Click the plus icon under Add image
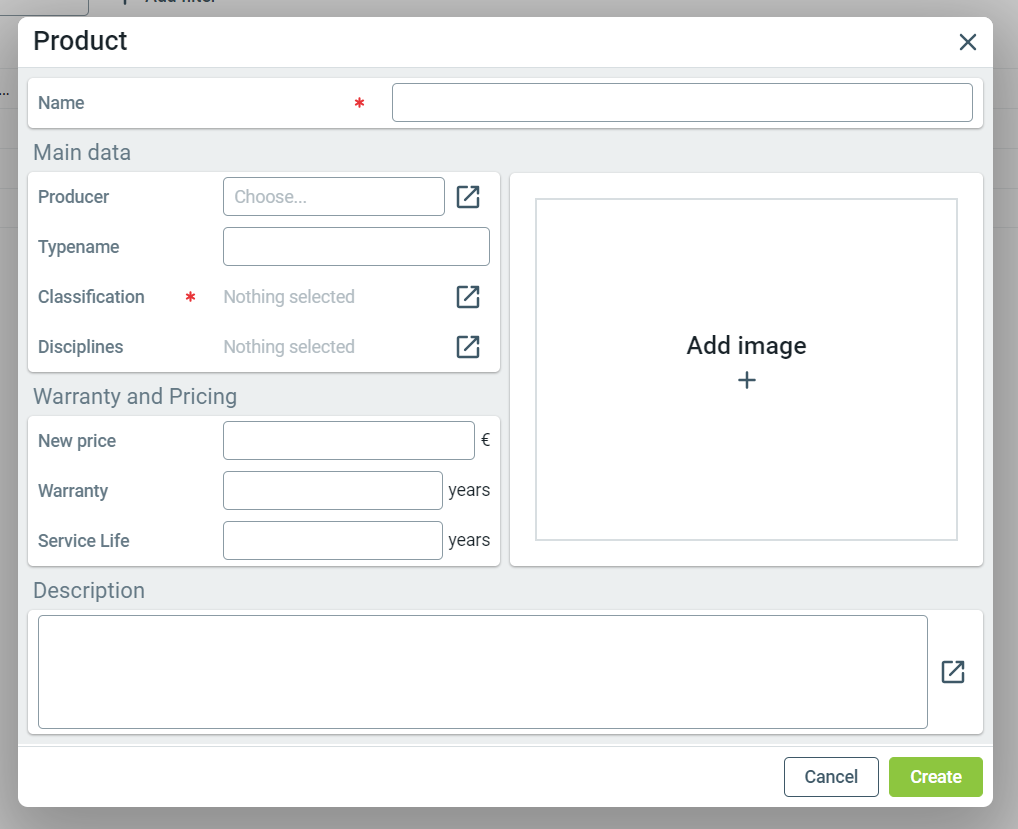 pos(746,381)
